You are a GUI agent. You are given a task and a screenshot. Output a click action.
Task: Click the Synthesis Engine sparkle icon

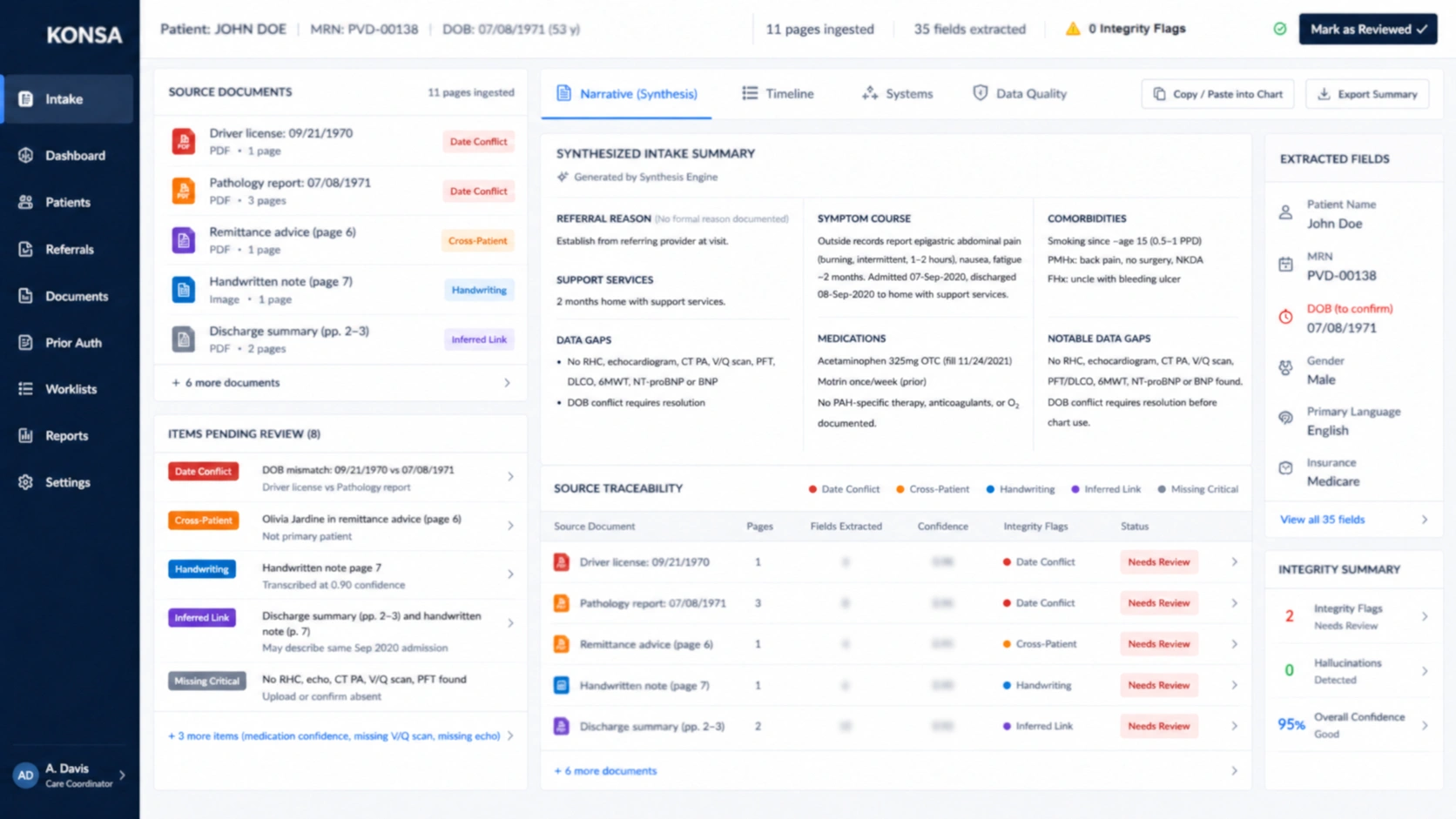(563, 177)
